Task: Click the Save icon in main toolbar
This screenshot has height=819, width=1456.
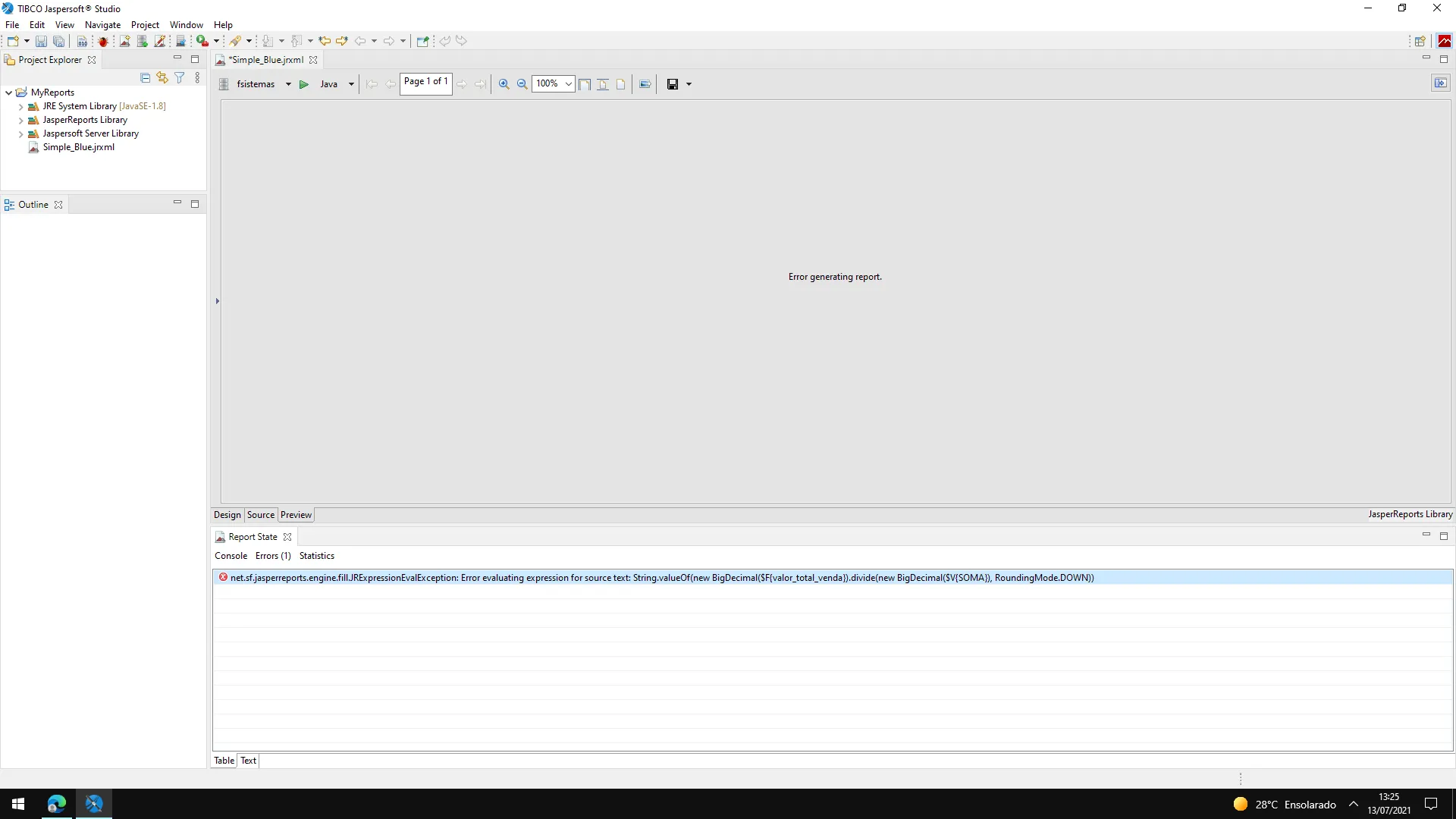Action: (x=41, y=41)
